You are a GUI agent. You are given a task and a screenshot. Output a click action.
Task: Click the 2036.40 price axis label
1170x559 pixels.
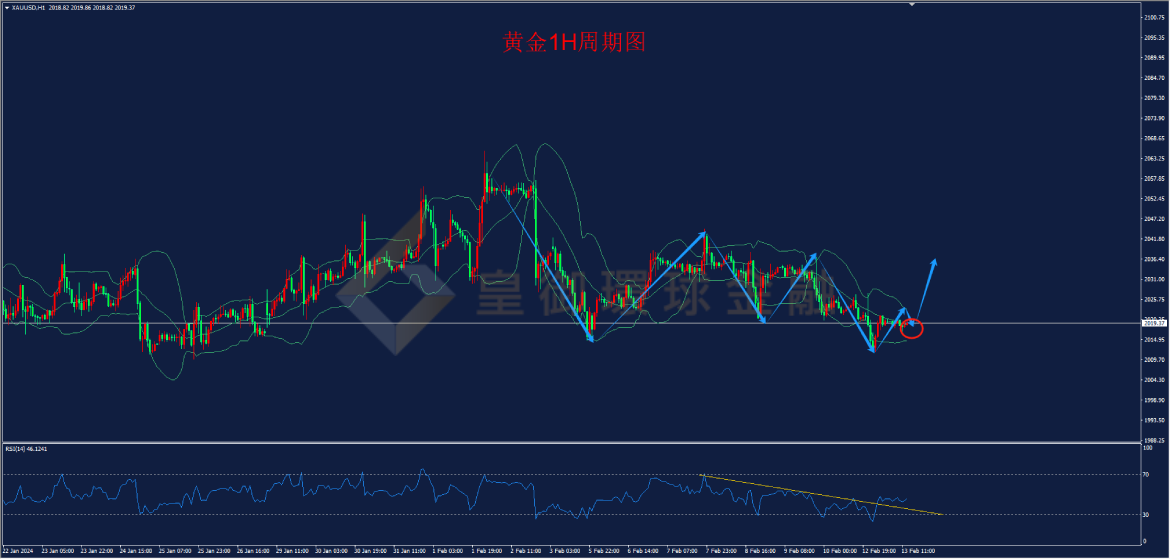(1154, 259)
